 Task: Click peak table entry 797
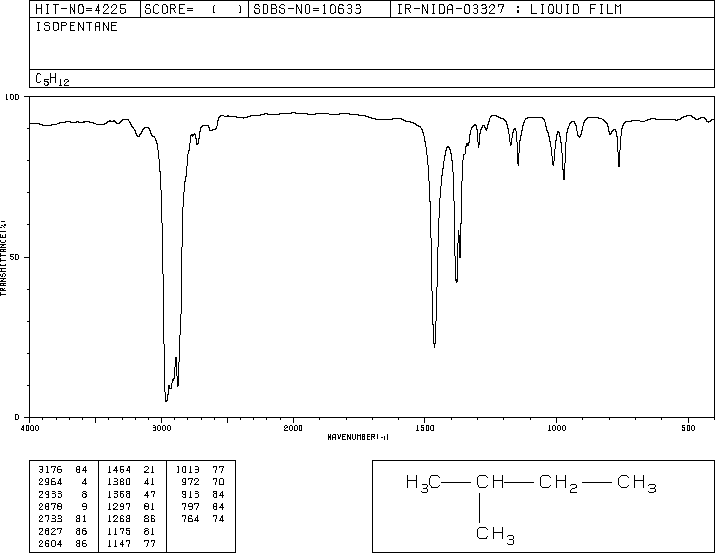click(x=190, y=506)
